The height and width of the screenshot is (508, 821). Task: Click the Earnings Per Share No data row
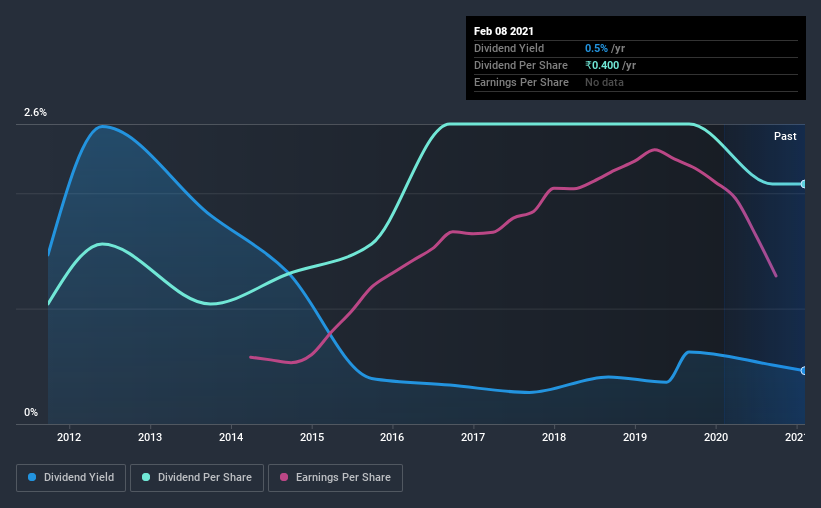pos(636,82)
